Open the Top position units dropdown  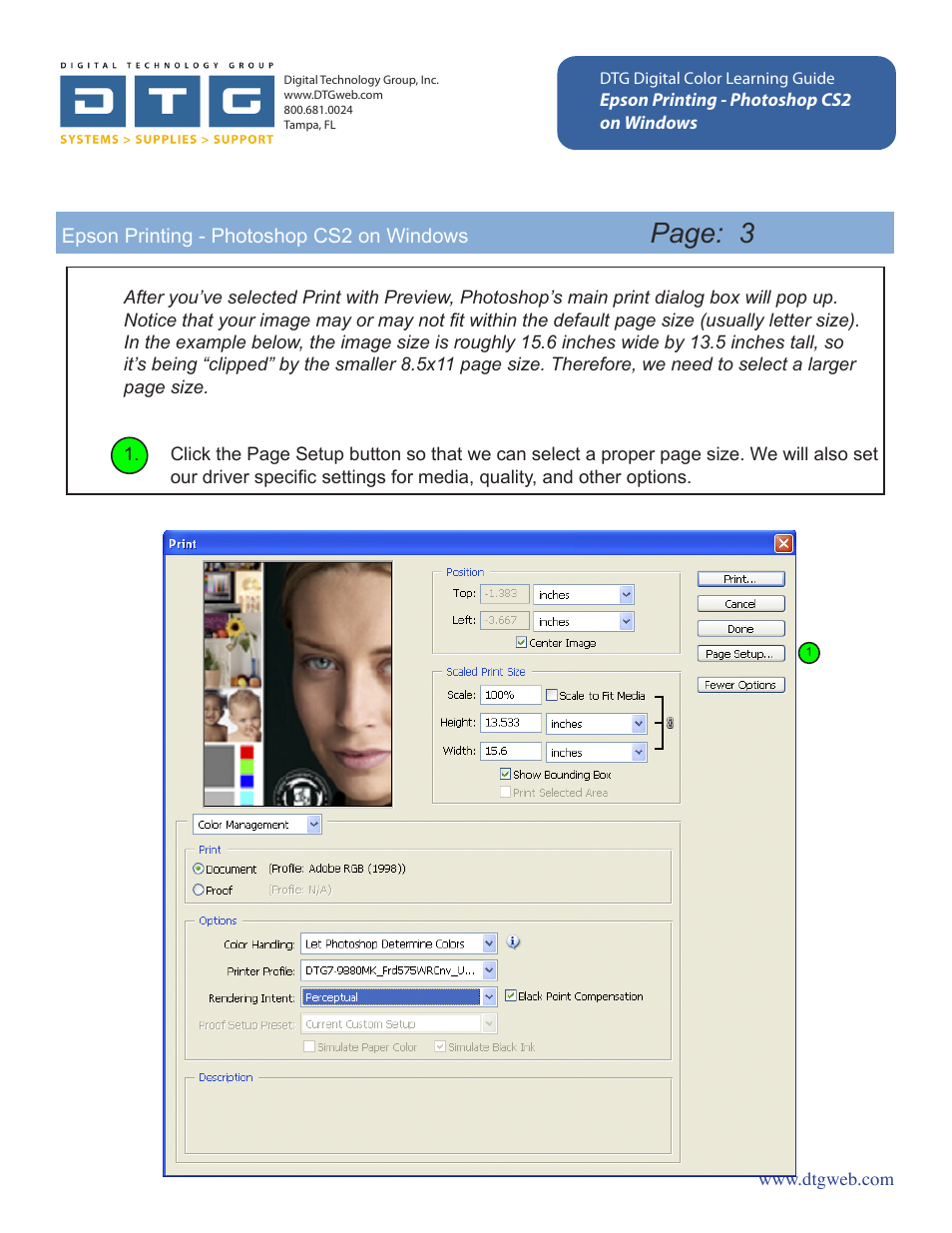[627, 594]
